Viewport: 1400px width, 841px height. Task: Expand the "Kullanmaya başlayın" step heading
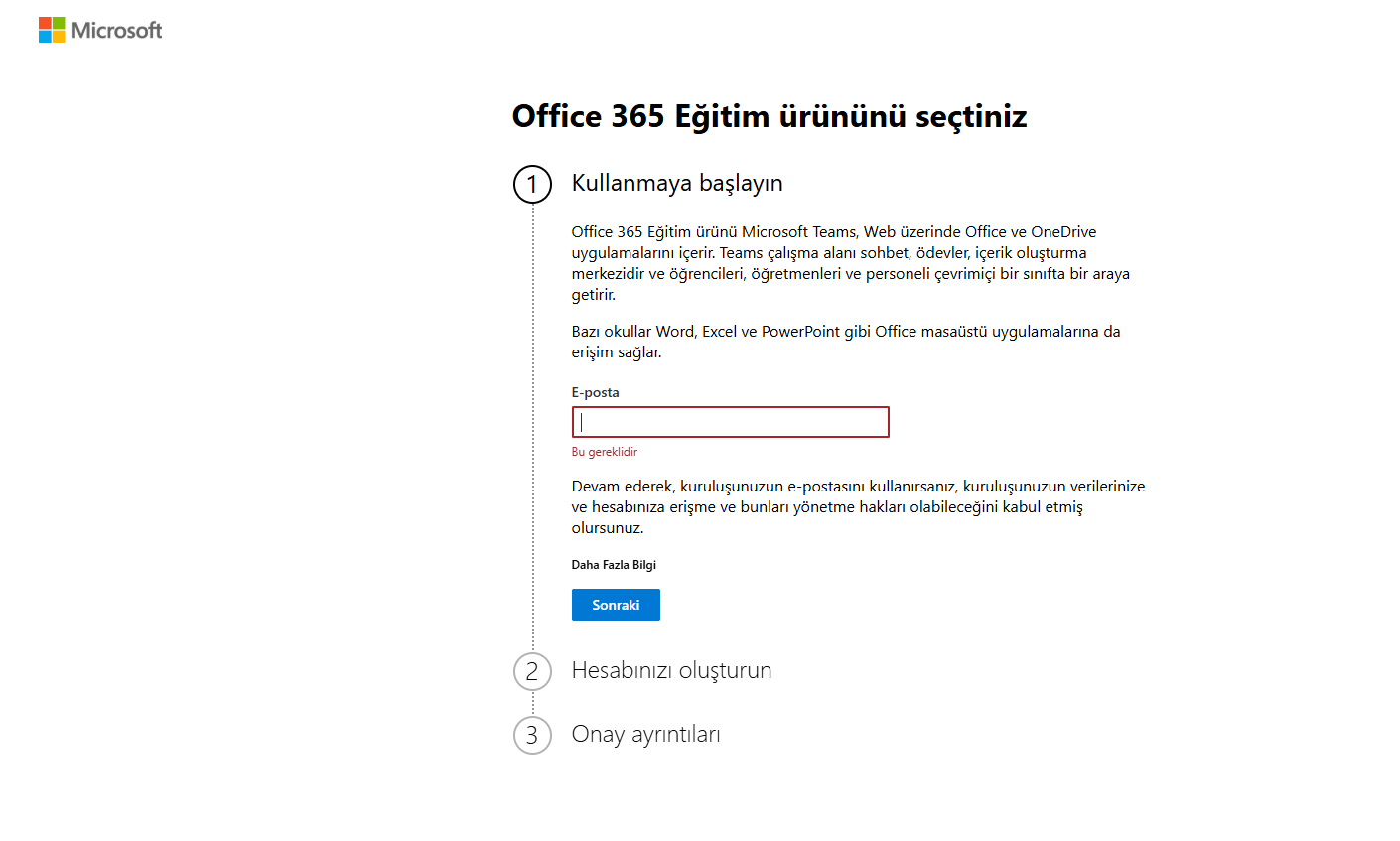[677, 184]
